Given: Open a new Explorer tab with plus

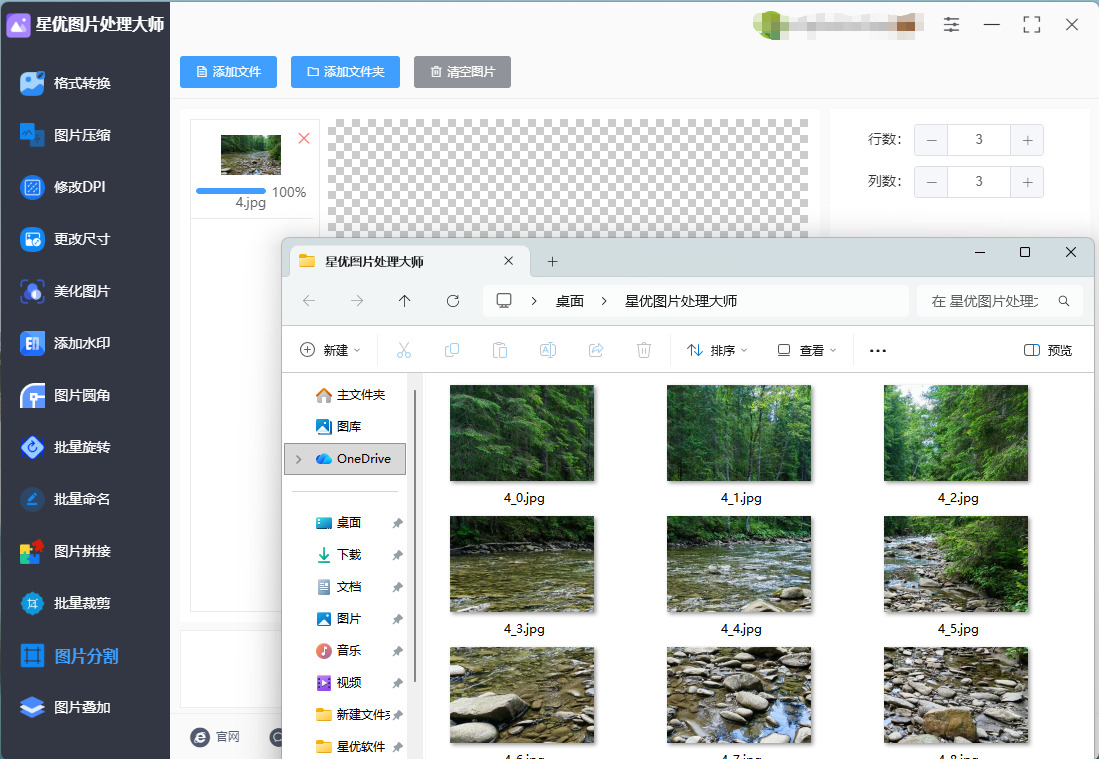Looking at the screenshot, I should tap(552, 262).
